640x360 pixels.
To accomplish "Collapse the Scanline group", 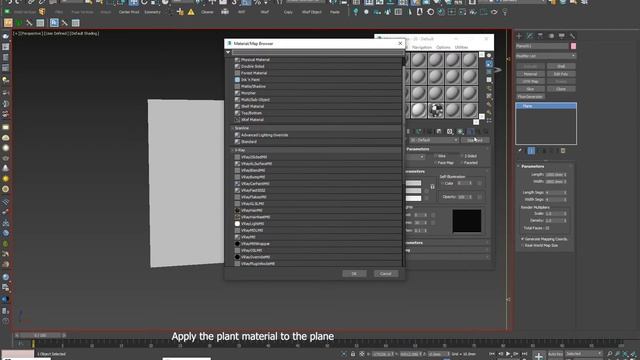I will [x=233, y=128].
